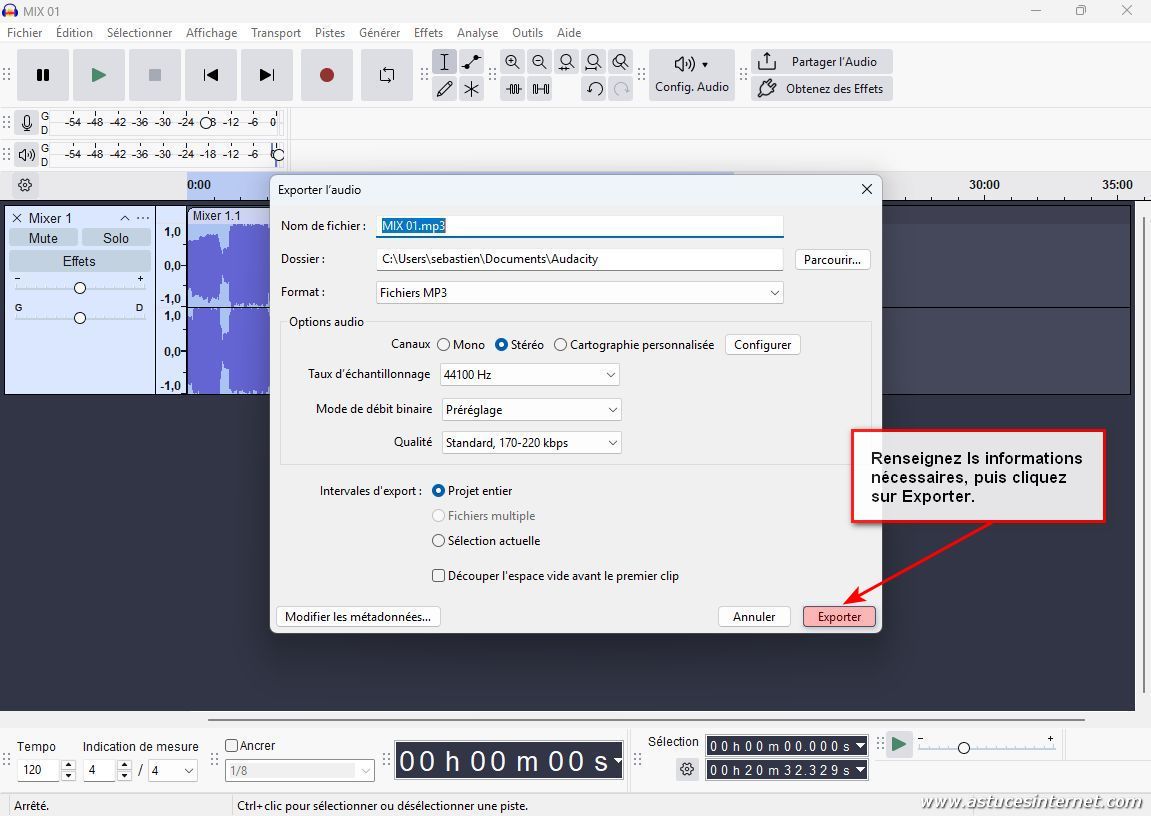Enable Découper l'espace vide checkbox

(x=438, y=576)
